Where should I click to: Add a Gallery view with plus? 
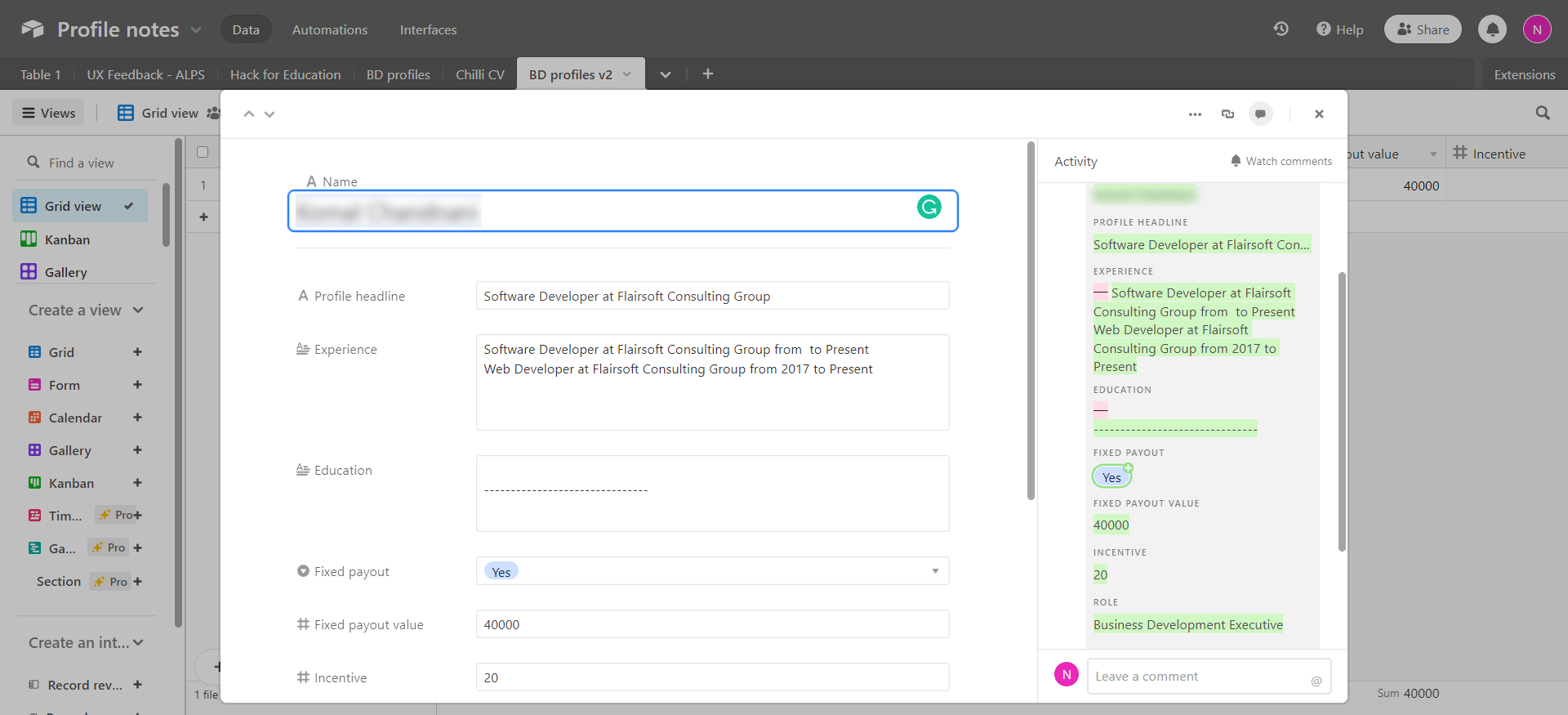[x=137, y=450]
